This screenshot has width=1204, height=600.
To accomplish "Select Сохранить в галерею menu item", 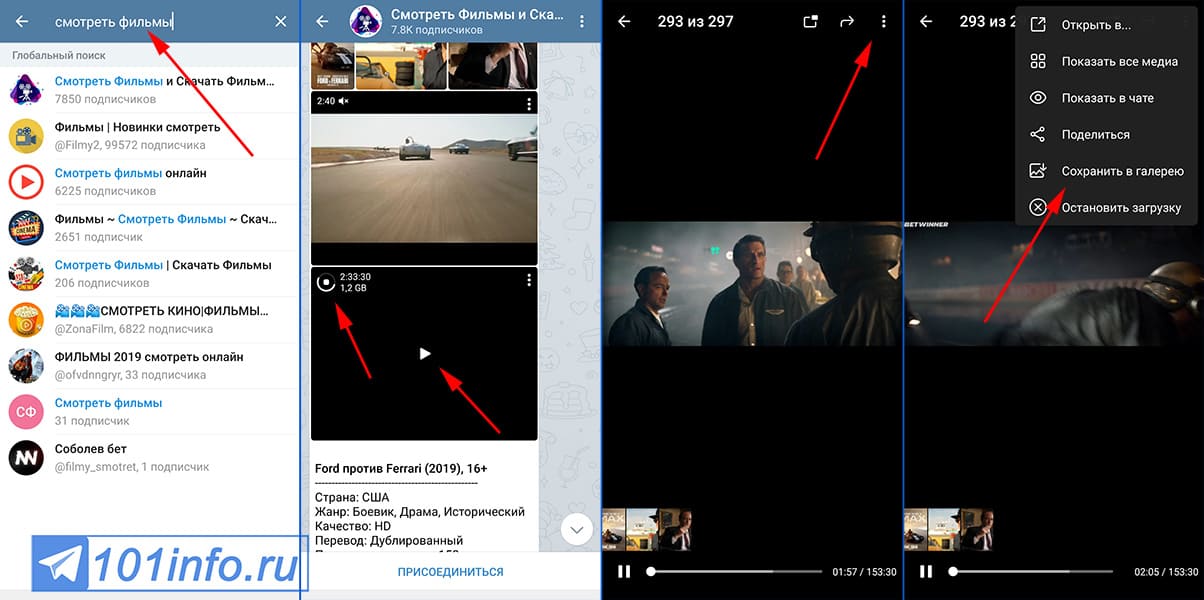I will point(1122,171).
